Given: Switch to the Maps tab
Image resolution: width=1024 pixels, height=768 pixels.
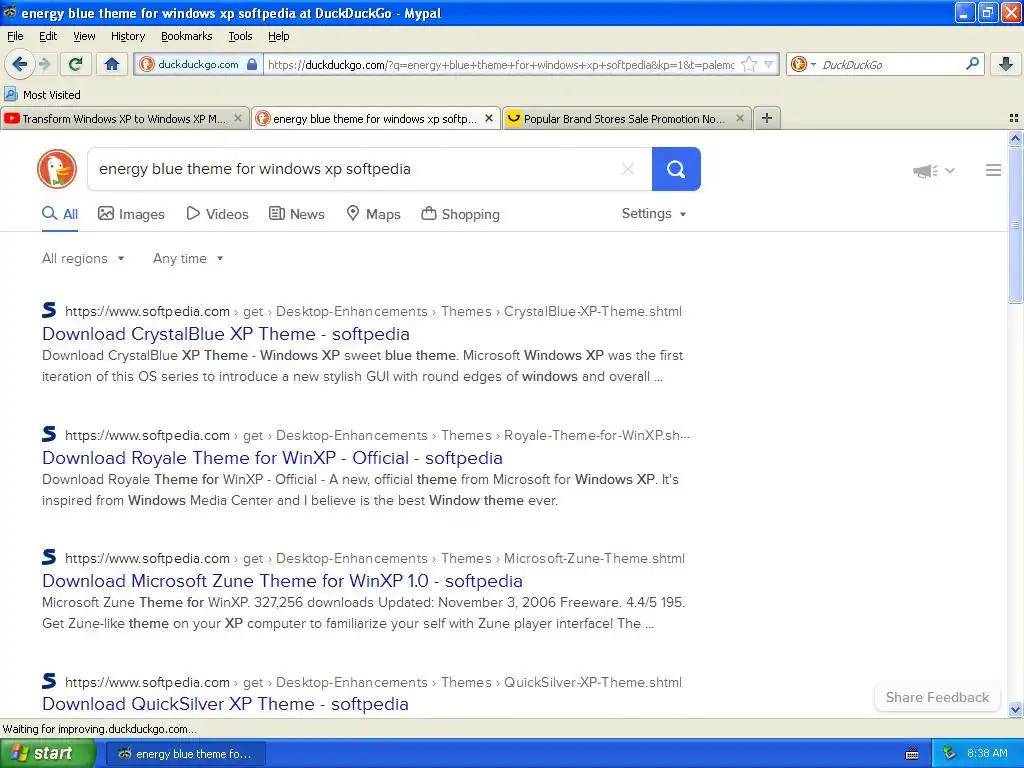Looking at the screenshot, I should tap(374, 214).
